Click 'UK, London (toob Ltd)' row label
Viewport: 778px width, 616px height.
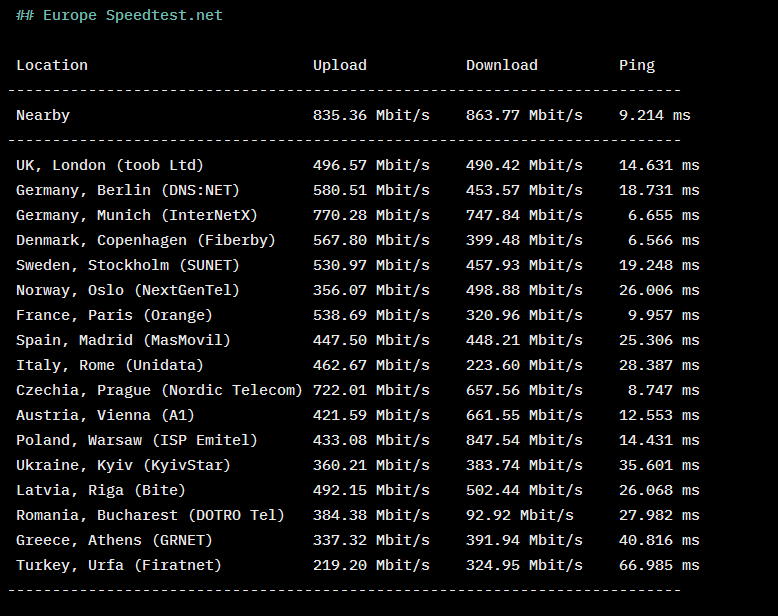coord(110,165)
